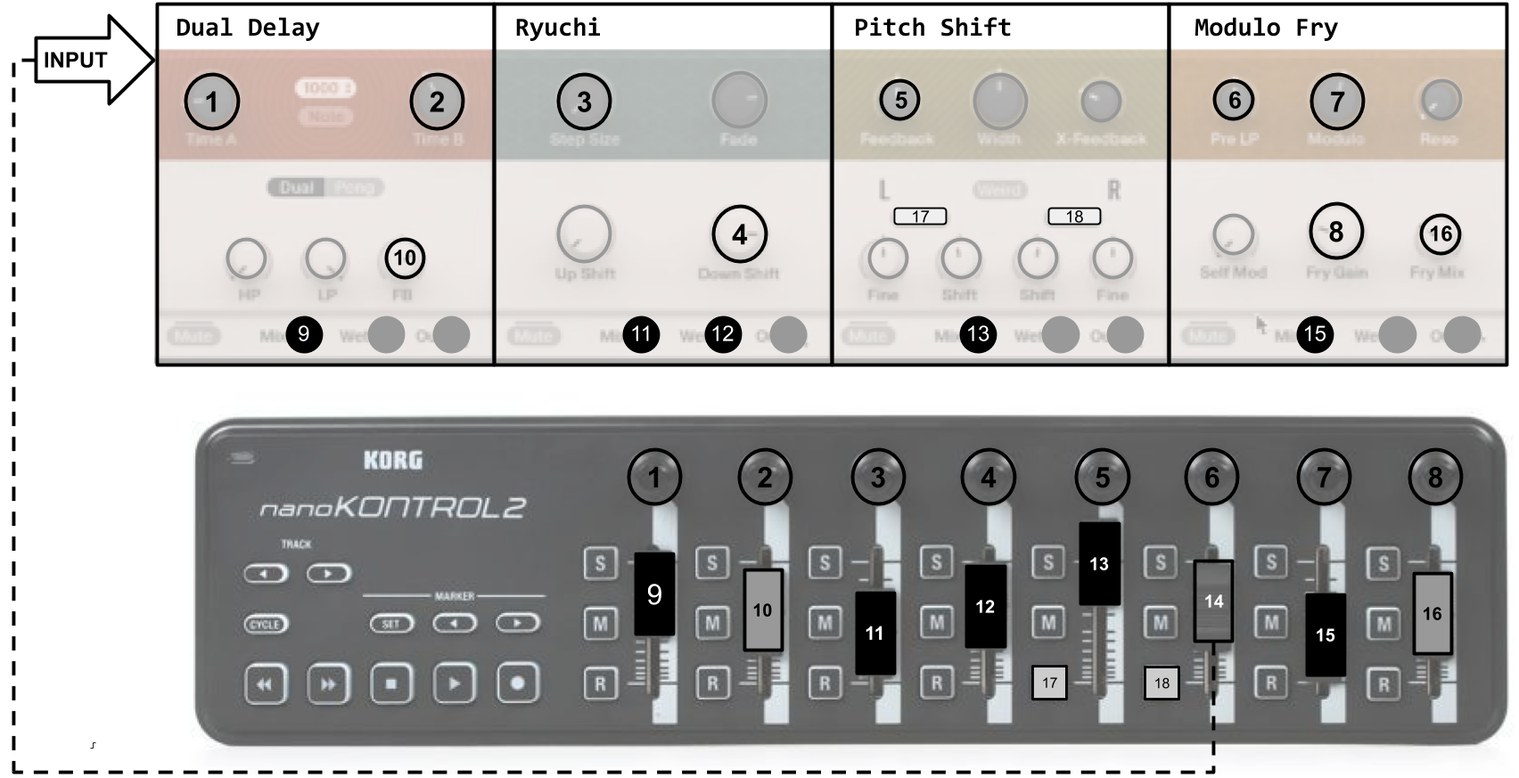
Task: Select Dual mode in Dual Delay
Action: [296, 188]
